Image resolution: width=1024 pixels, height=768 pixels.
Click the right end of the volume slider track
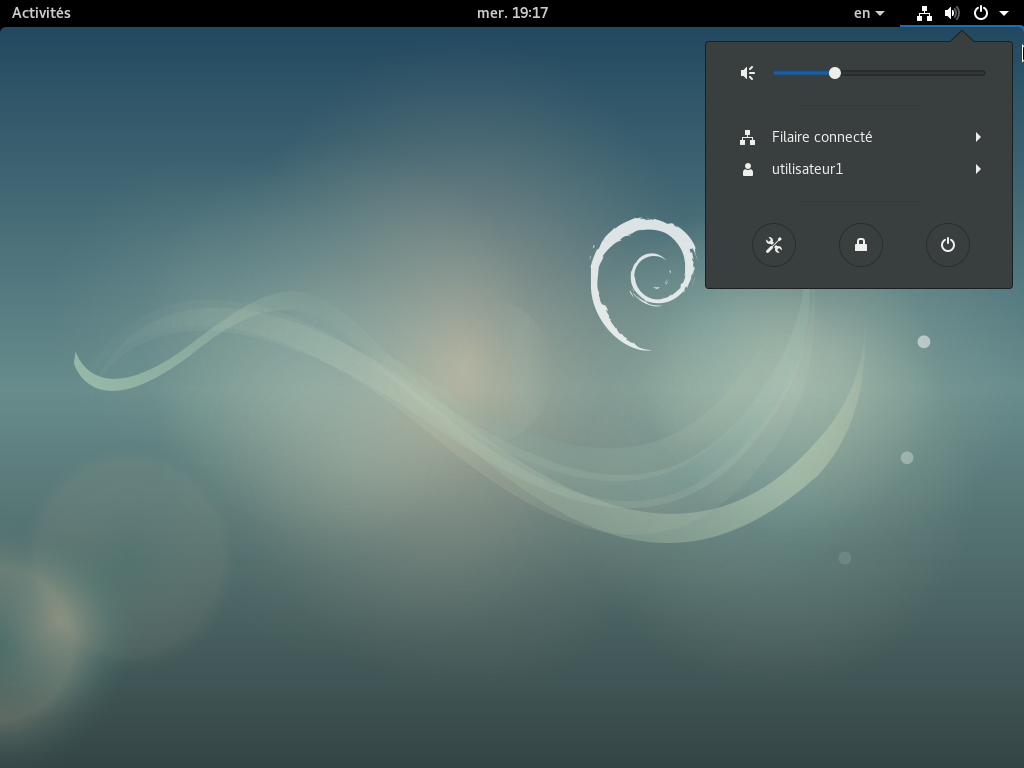(x=982, y=73)
